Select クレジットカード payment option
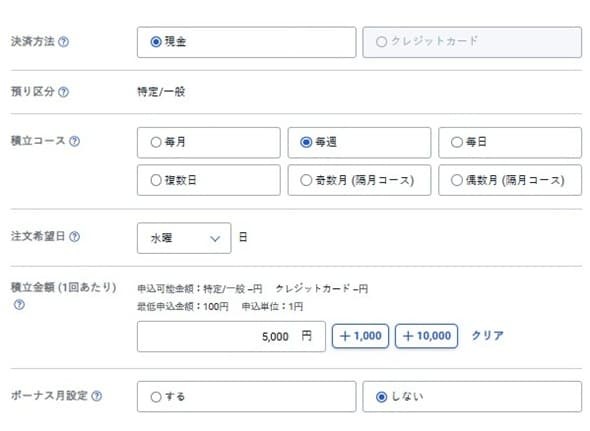The width and height of the screenshot is (590, 431). (x=472, y=42)
